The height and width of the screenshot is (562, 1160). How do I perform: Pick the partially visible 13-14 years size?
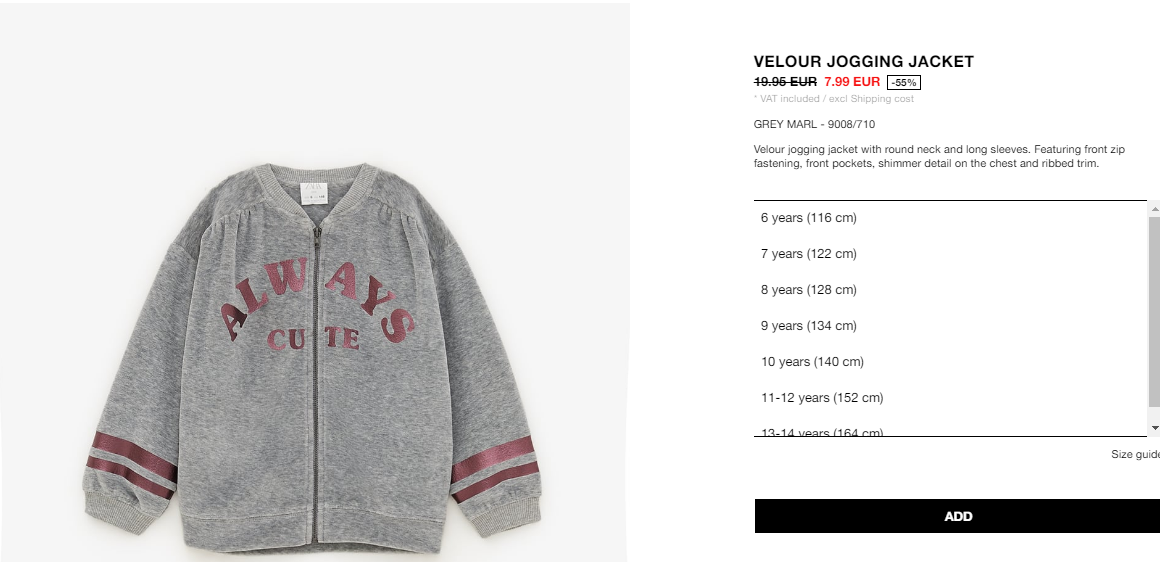point(950,430)
